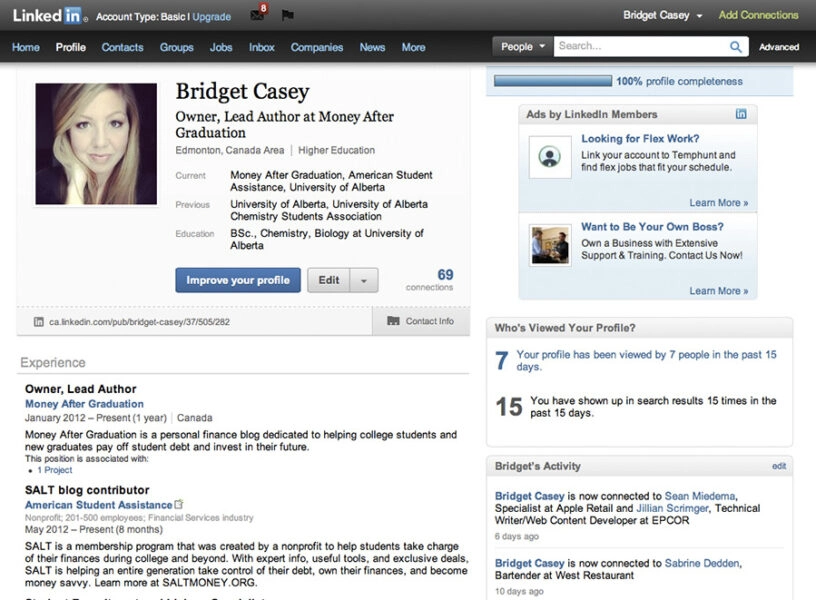The height and width of the screenshot is (600, 816).
Task: Open Contact Info section
Action: coord(421,321)
